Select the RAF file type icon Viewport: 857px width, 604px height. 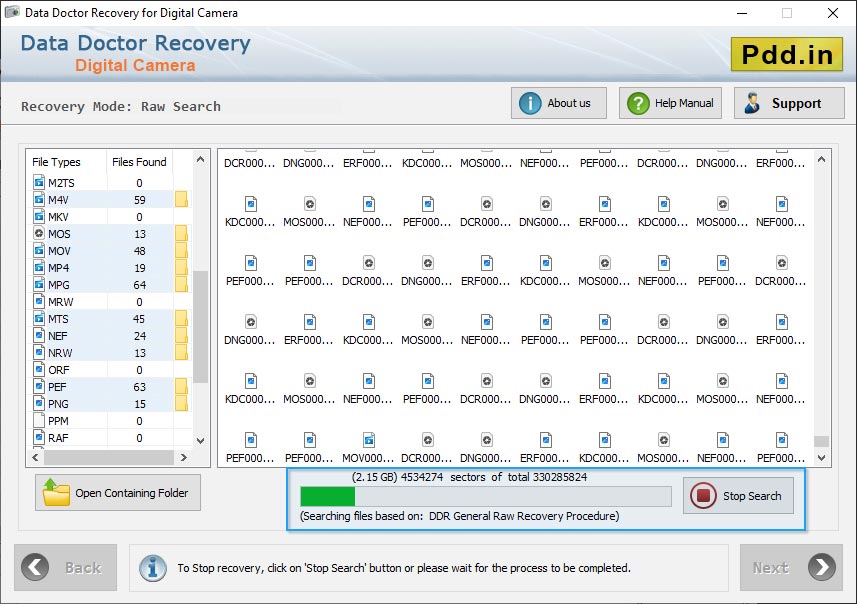tap(39, 437)
